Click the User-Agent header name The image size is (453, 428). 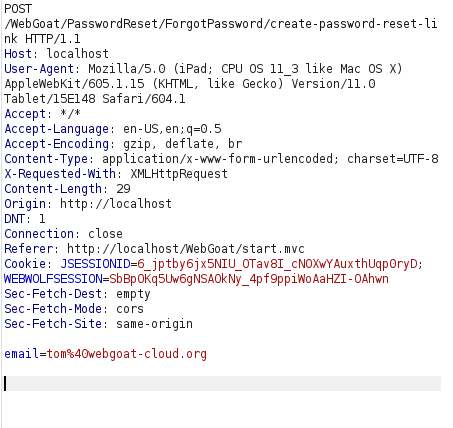click(x=39, y=69)
